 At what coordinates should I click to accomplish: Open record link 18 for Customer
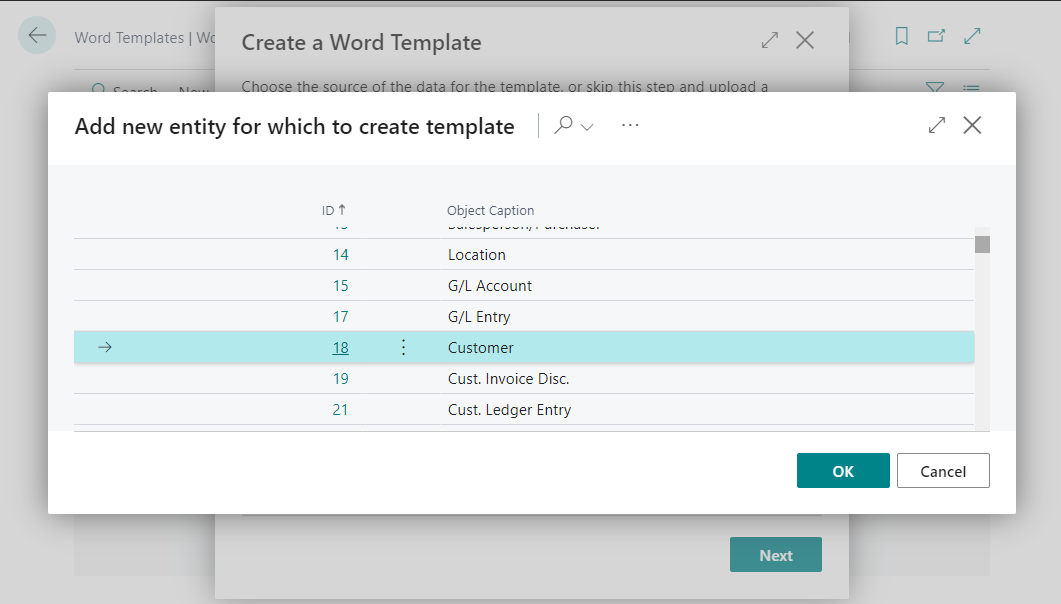[341, 347]
